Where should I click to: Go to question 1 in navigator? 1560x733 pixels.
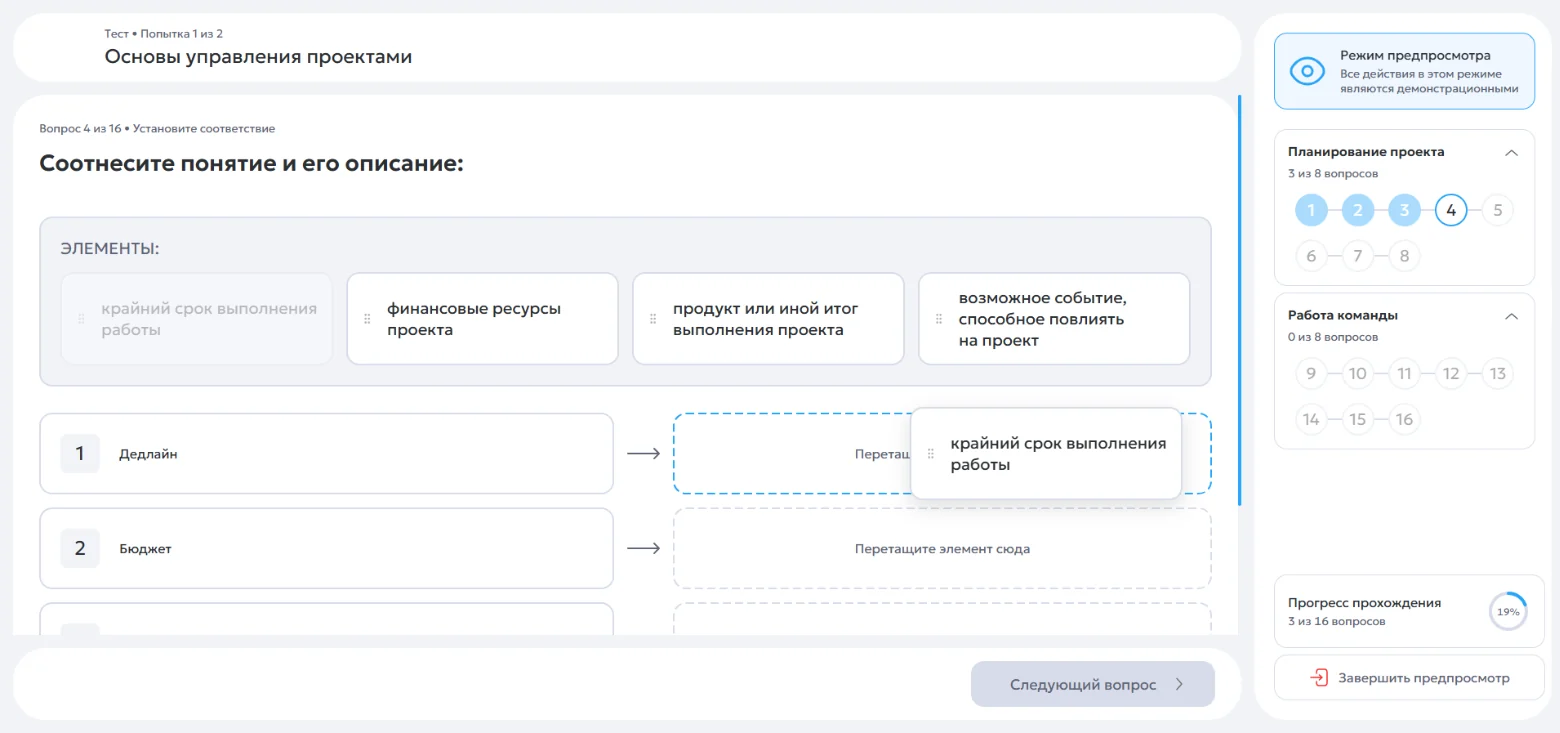click(x=1311, y=210)
